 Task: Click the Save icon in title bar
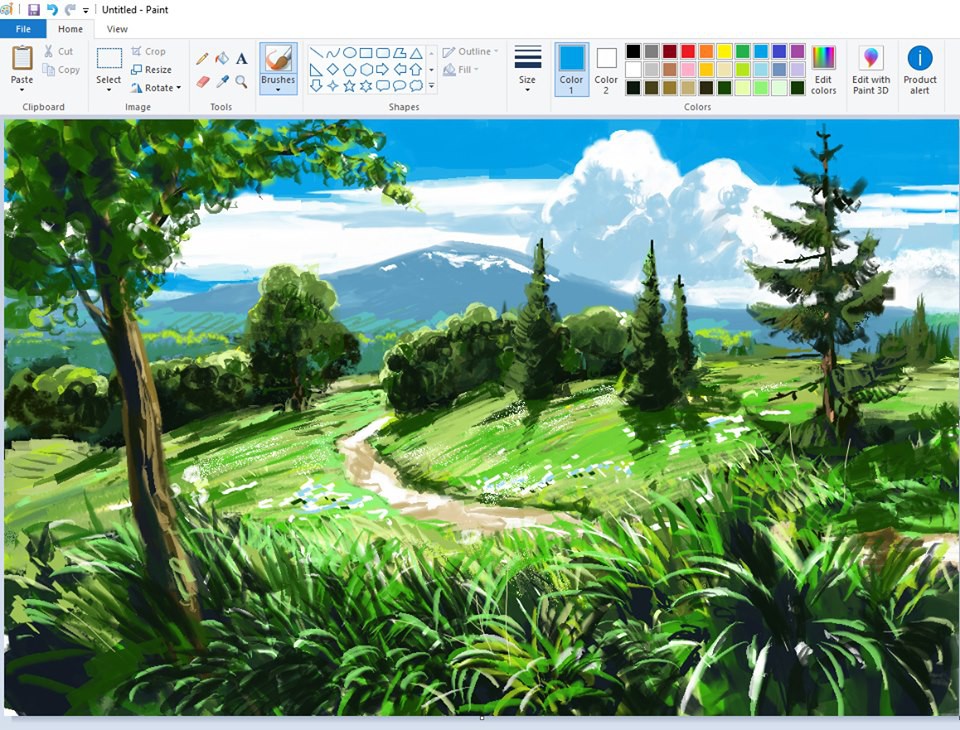coord(34,10)
